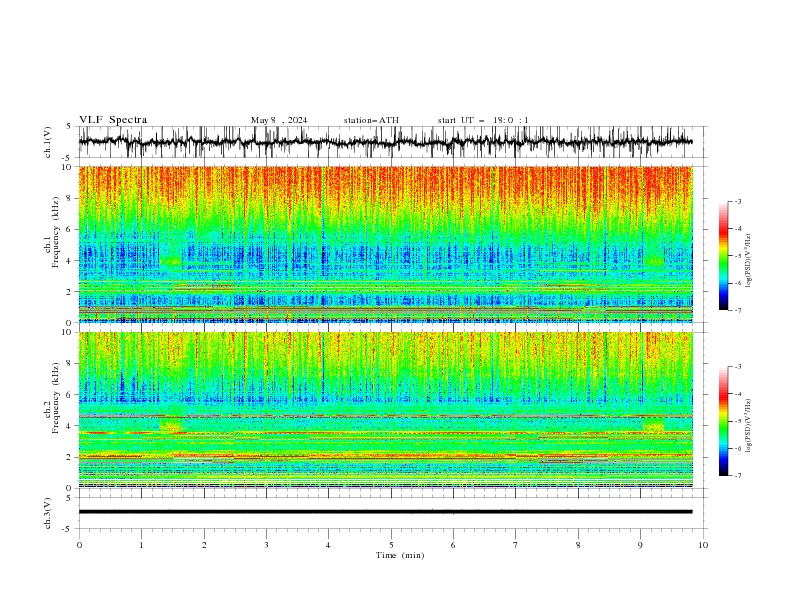The width and height of the screenshot is (792, 612).
Task: Click the log(PSD) label beside ch.1 colorbar
Action: [x=748, y=261]
